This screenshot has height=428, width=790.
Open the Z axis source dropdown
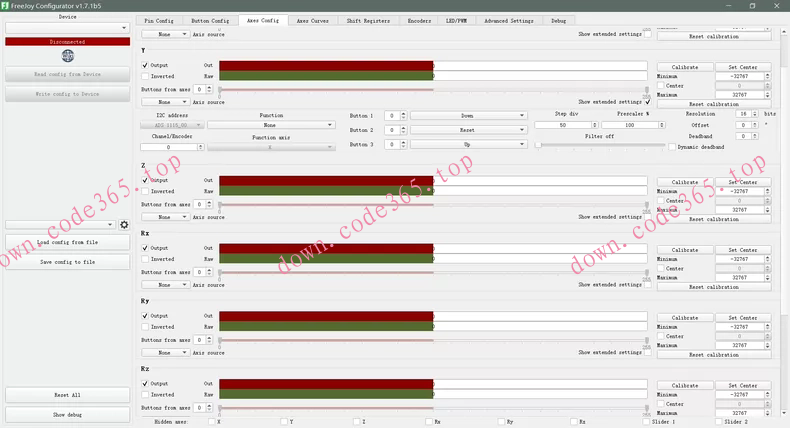(x=165, y=217)
